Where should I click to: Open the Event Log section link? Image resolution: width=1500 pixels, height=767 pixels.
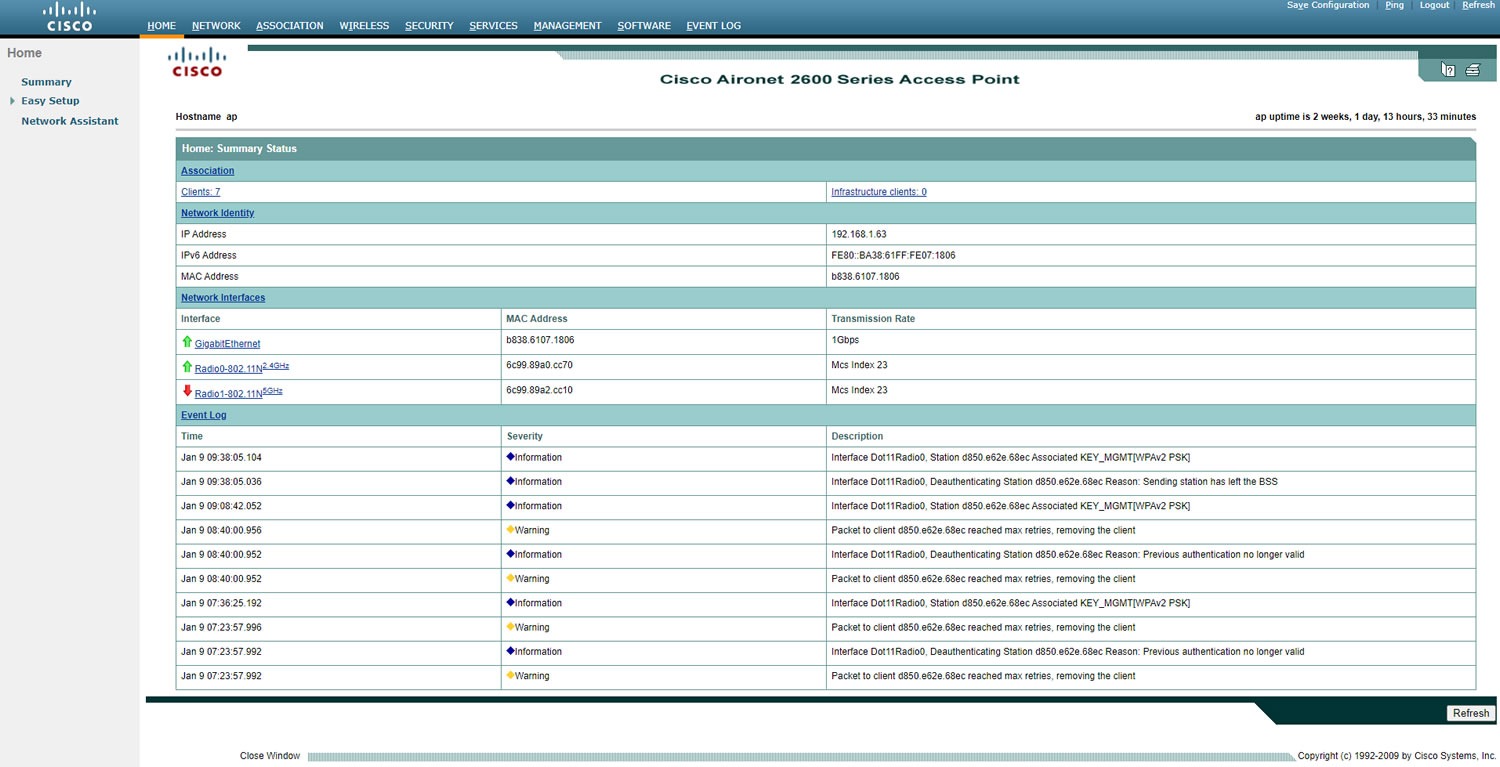coord(203,415)
